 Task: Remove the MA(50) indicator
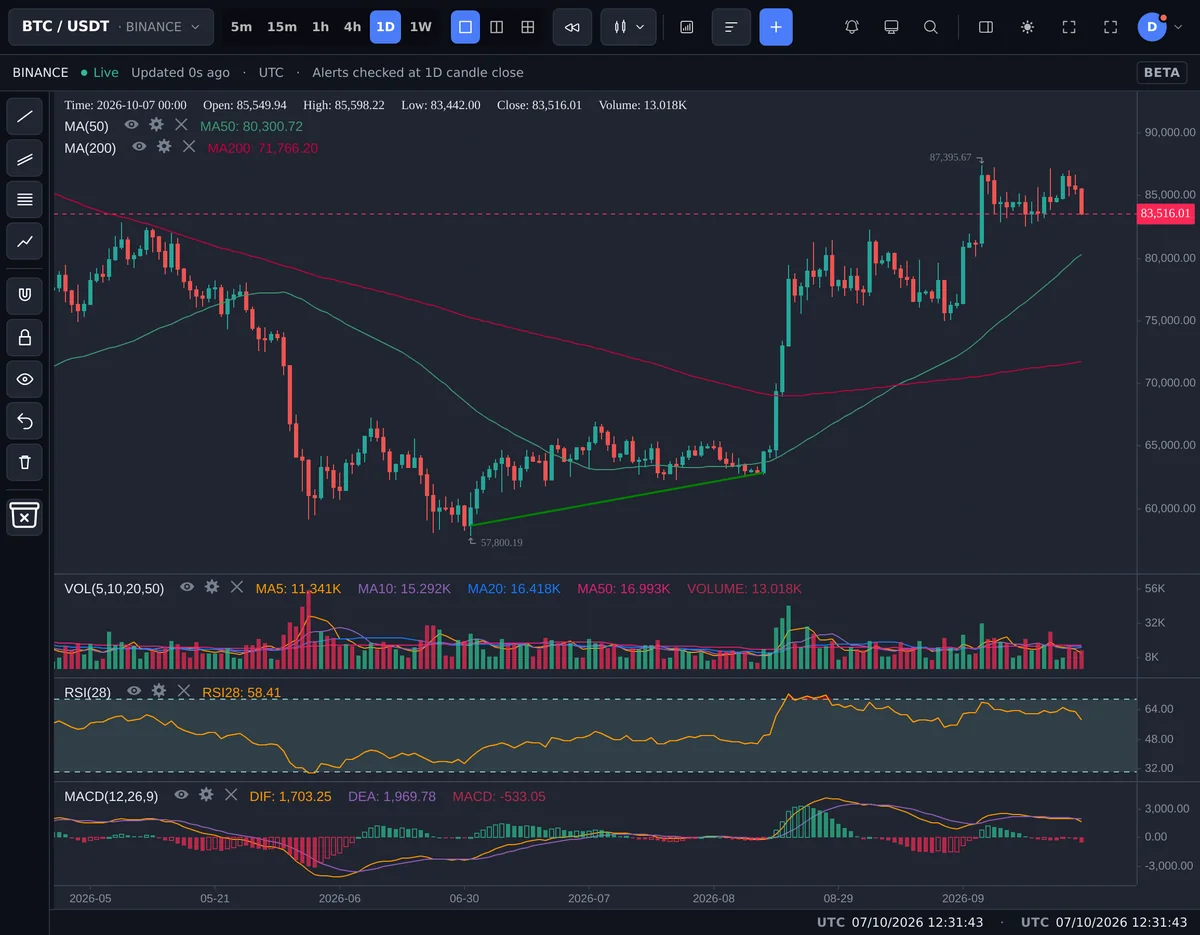point(181,125)
